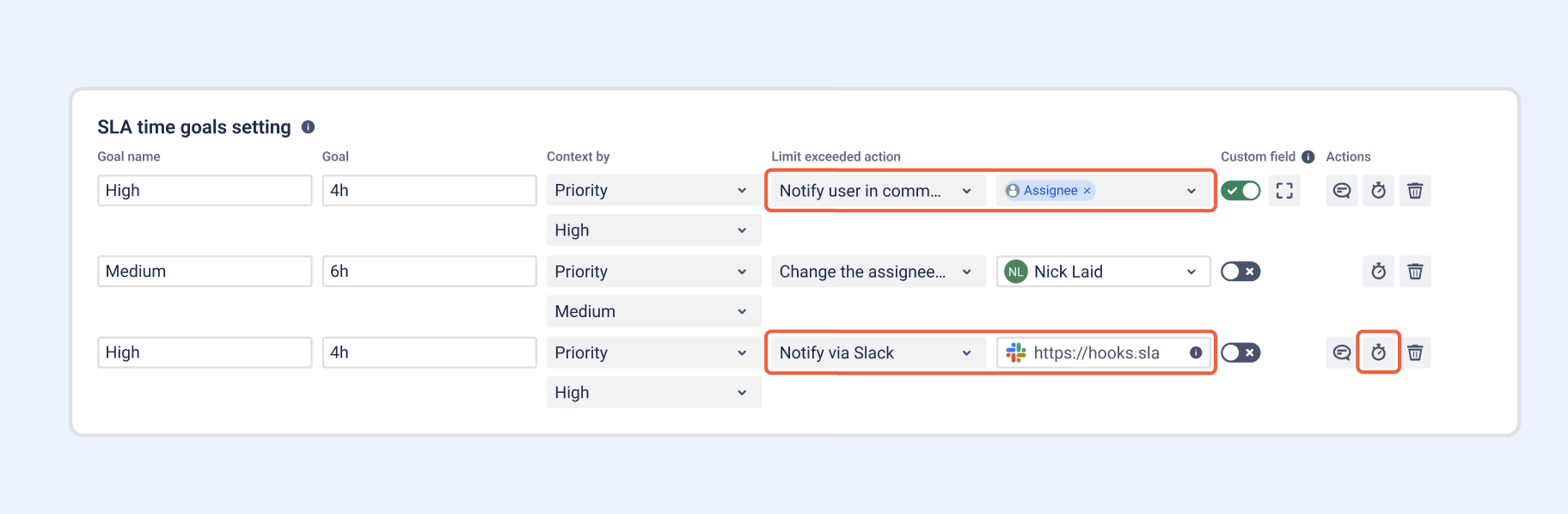This screenshot has height=514, width=1568.
Task: Delete the Notify via Slack goal with trash icon
Action: (1415, 352)
